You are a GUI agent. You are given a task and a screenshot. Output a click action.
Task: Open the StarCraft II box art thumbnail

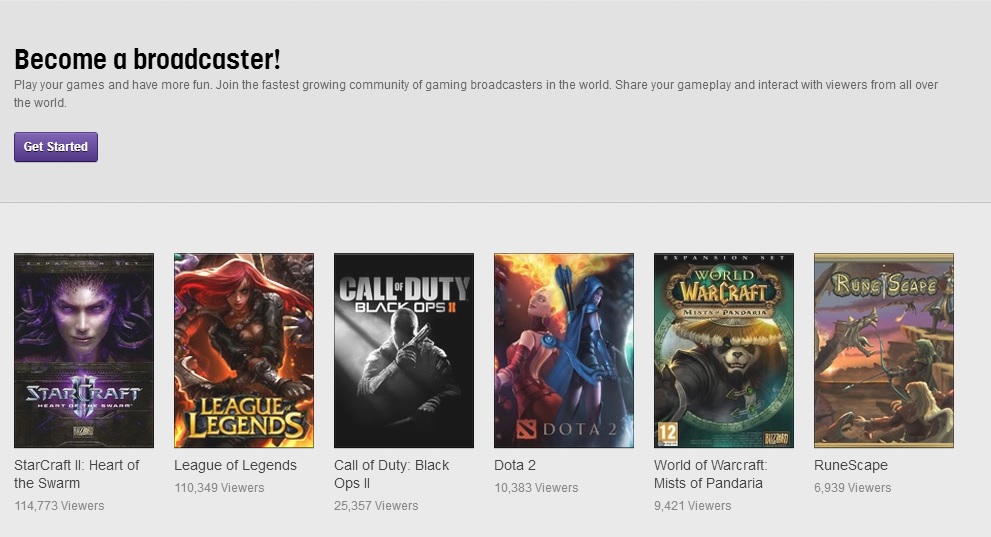click(84, 350)
